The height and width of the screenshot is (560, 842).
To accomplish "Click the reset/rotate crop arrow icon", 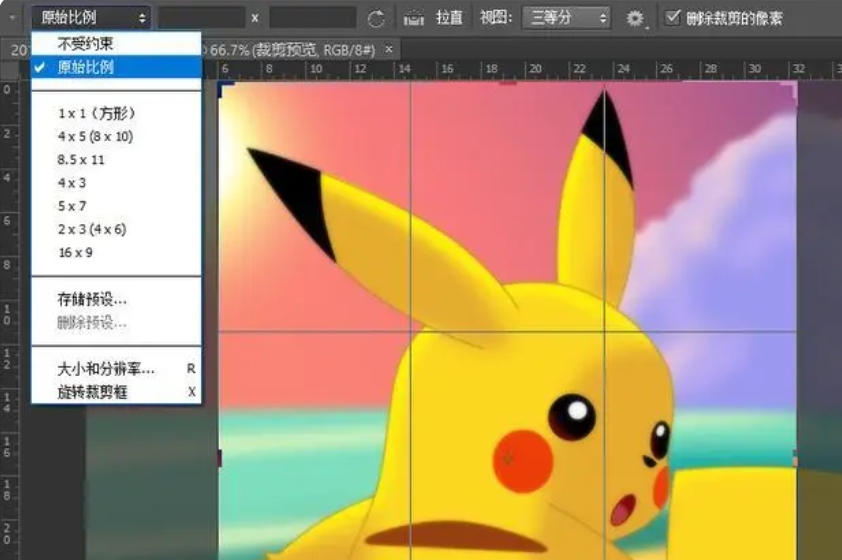I will point(376,19).
